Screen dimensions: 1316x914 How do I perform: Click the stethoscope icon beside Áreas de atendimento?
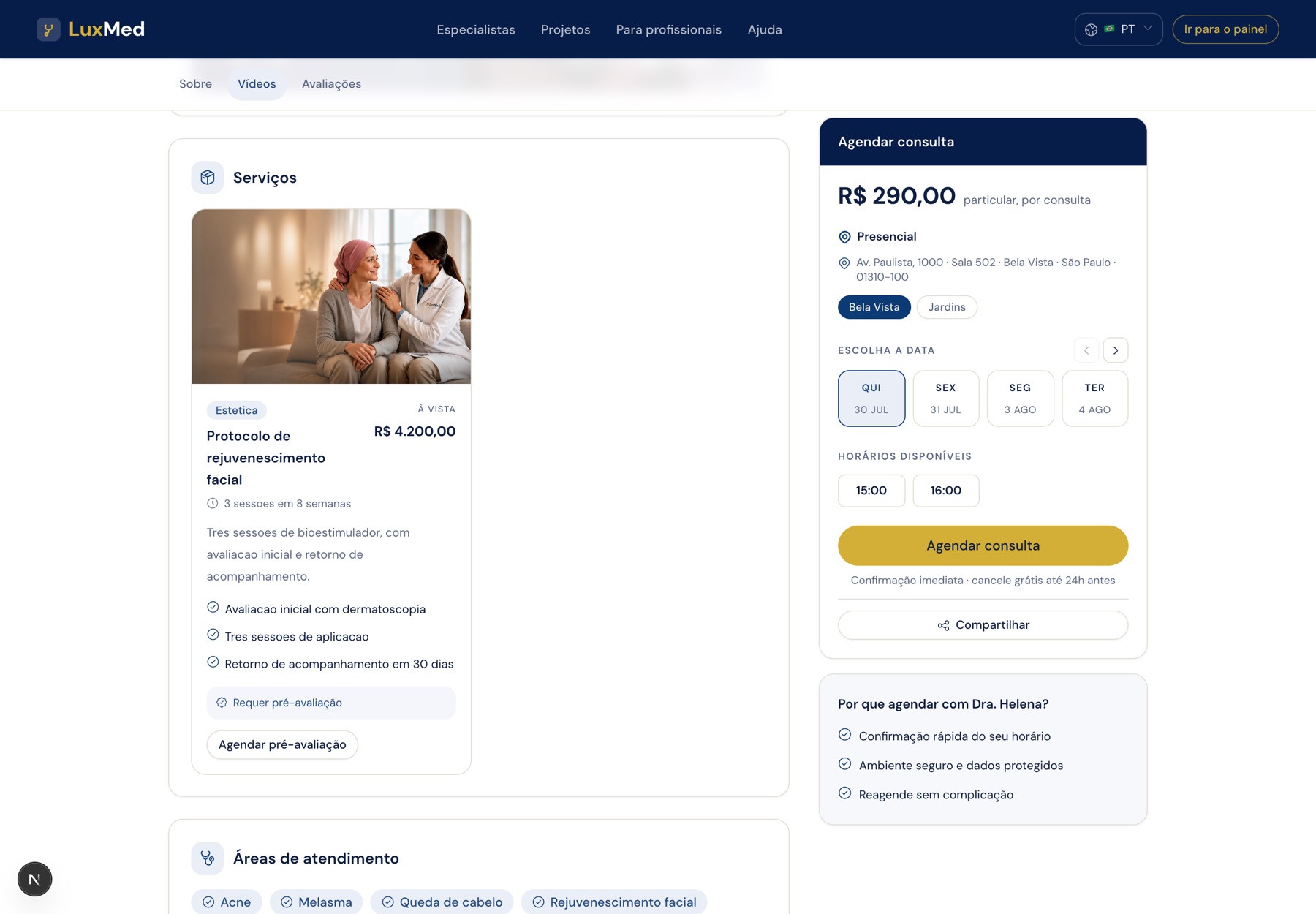(x=208, y=858)
